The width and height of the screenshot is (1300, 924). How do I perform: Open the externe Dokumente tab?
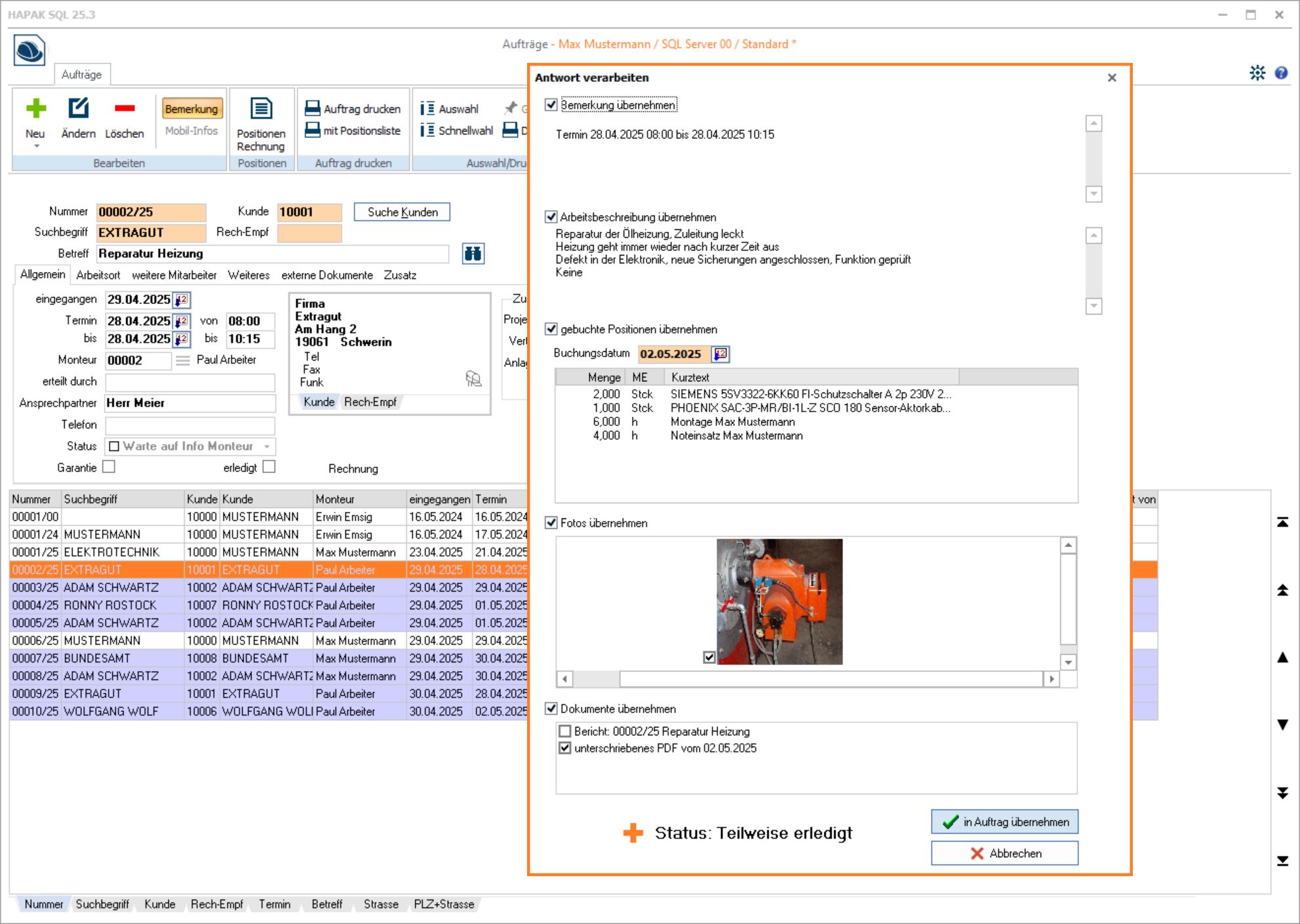[326, 275]
